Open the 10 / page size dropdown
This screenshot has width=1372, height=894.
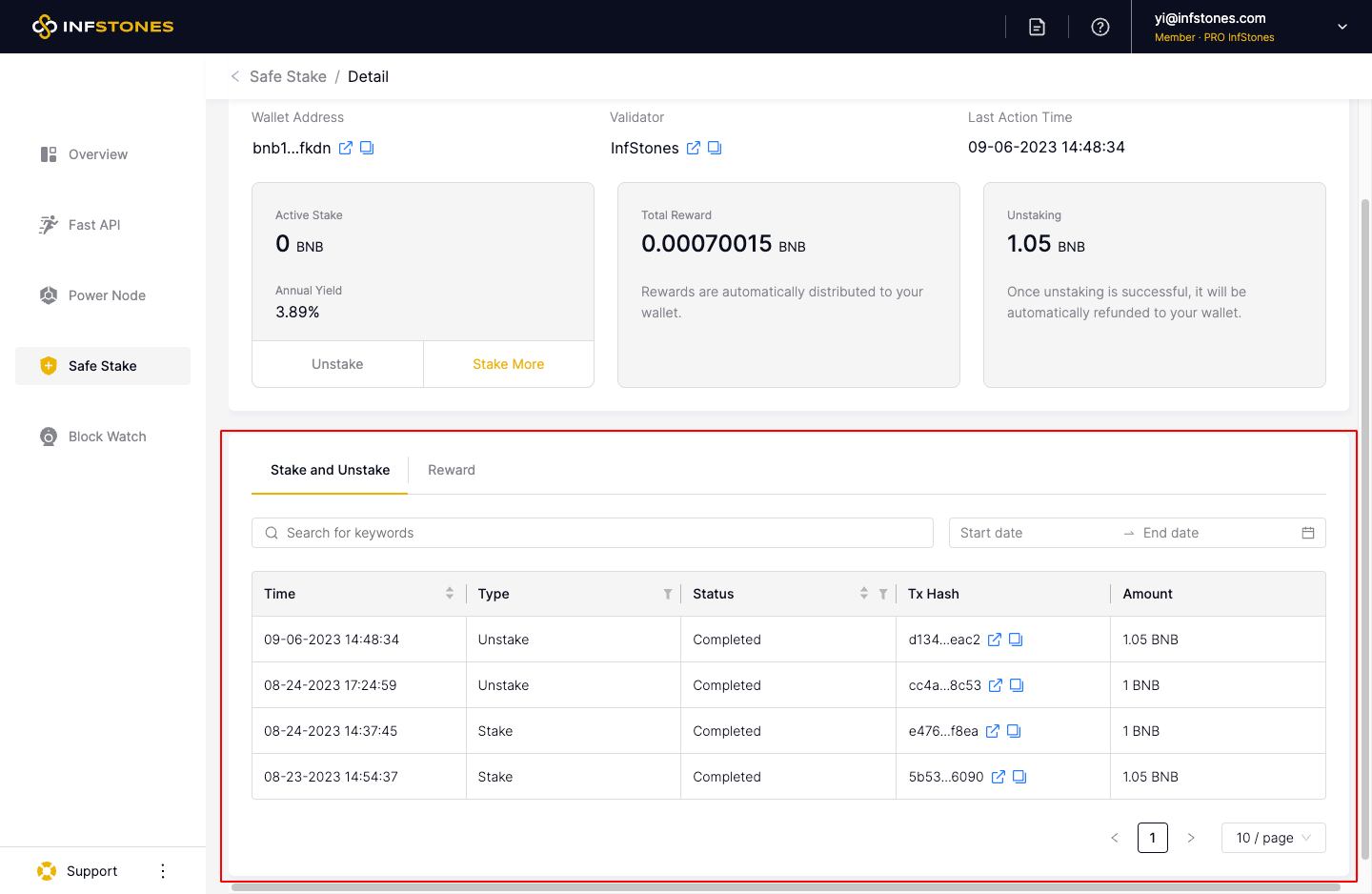tap(1273, 838)
